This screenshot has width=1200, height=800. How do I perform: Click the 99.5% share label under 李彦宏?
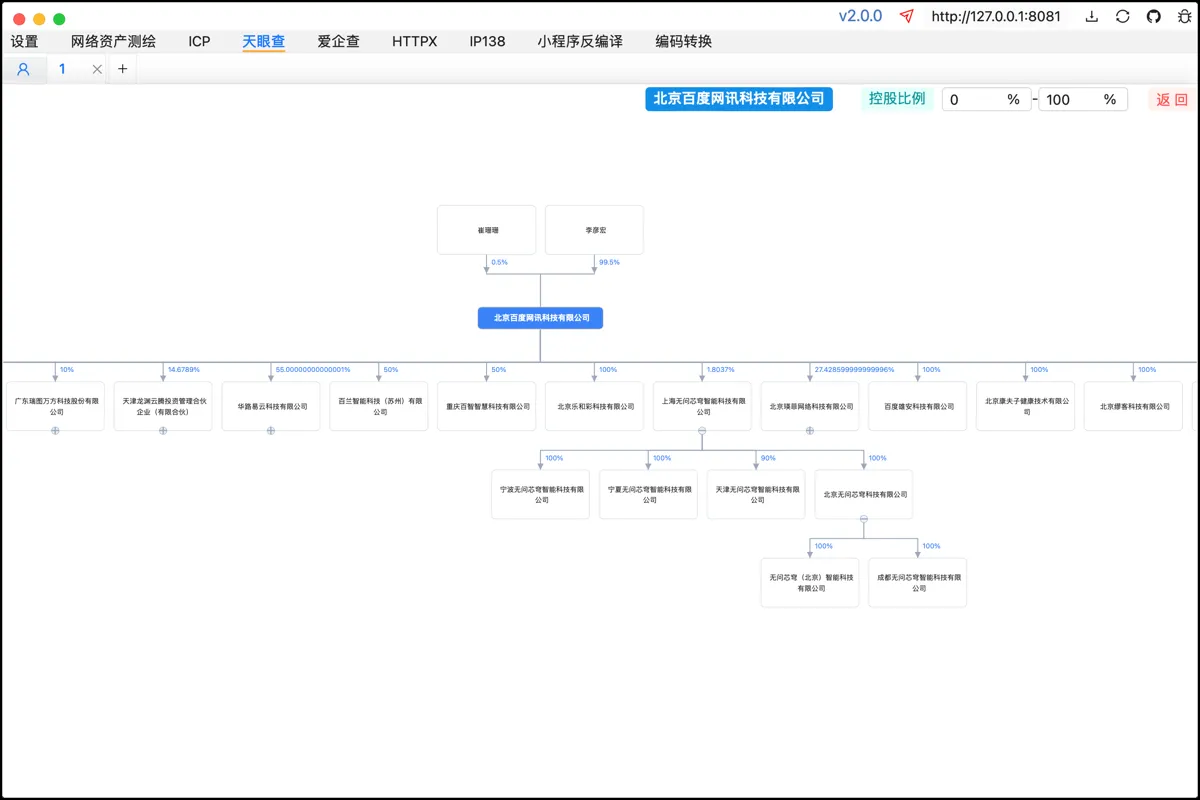click(609, 262)
